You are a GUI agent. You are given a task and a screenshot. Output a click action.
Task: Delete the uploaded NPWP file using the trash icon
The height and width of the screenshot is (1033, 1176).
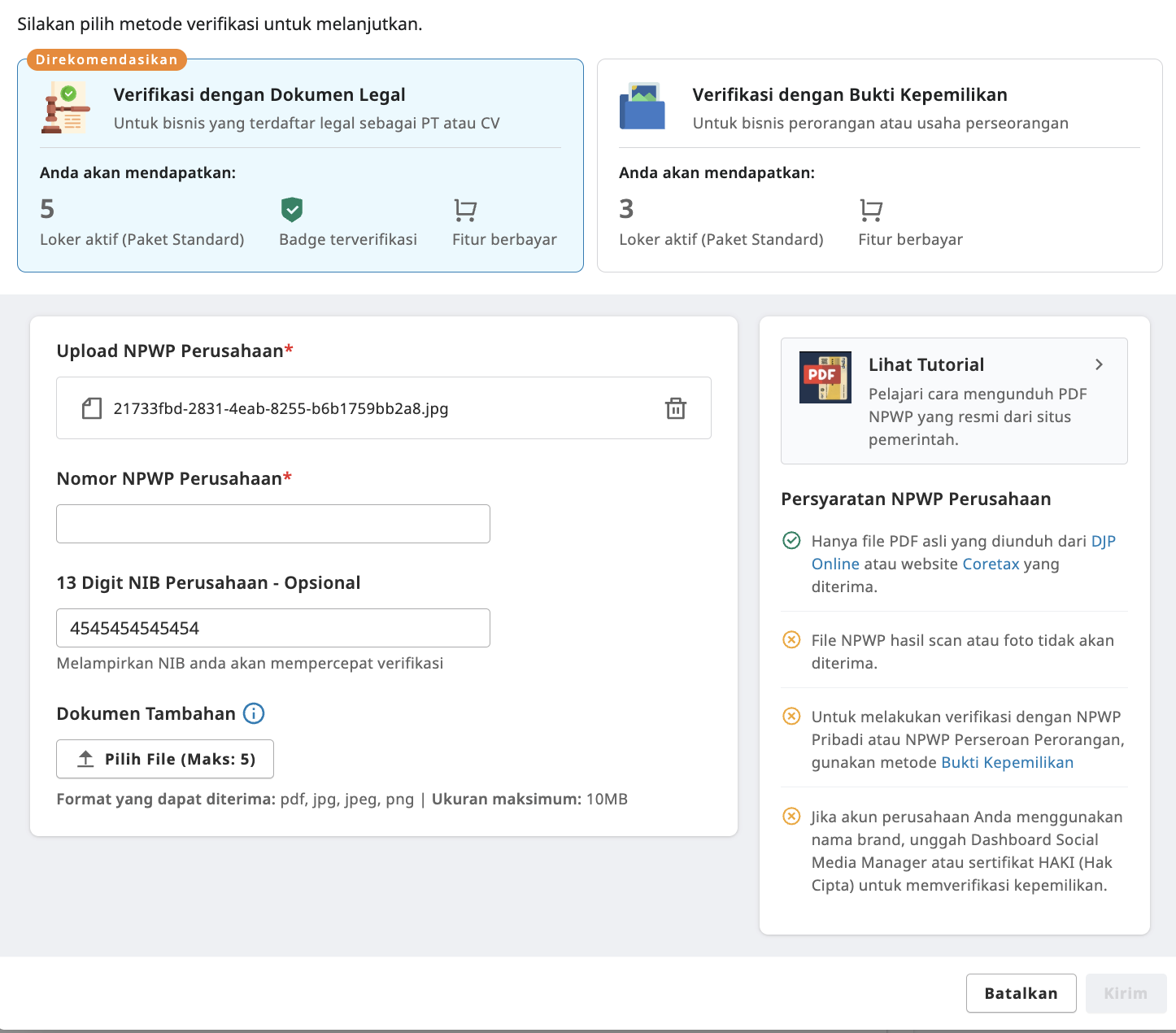[x=676, y=409]
